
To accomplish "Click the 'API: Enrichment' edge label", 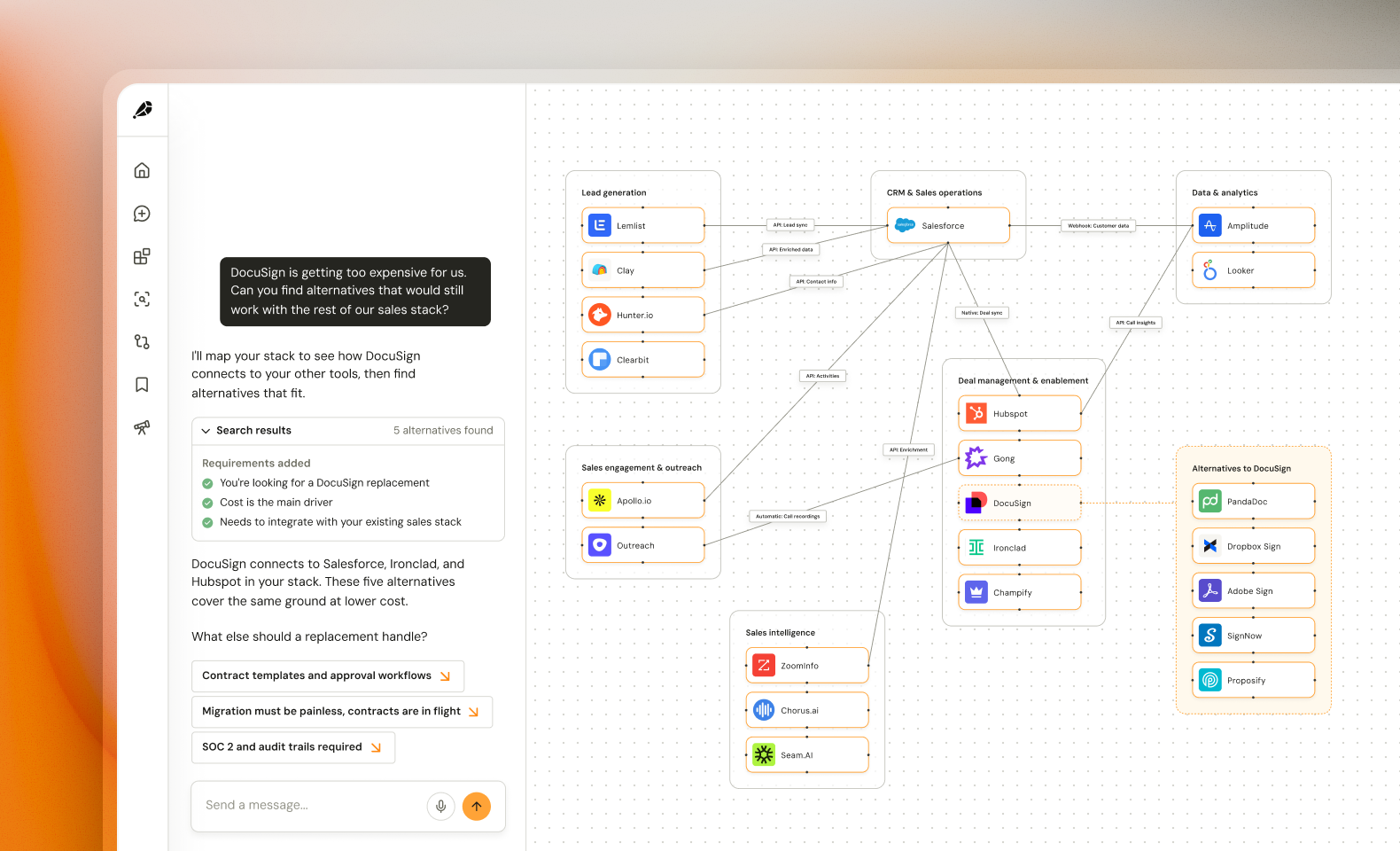I will coord(908,449).
